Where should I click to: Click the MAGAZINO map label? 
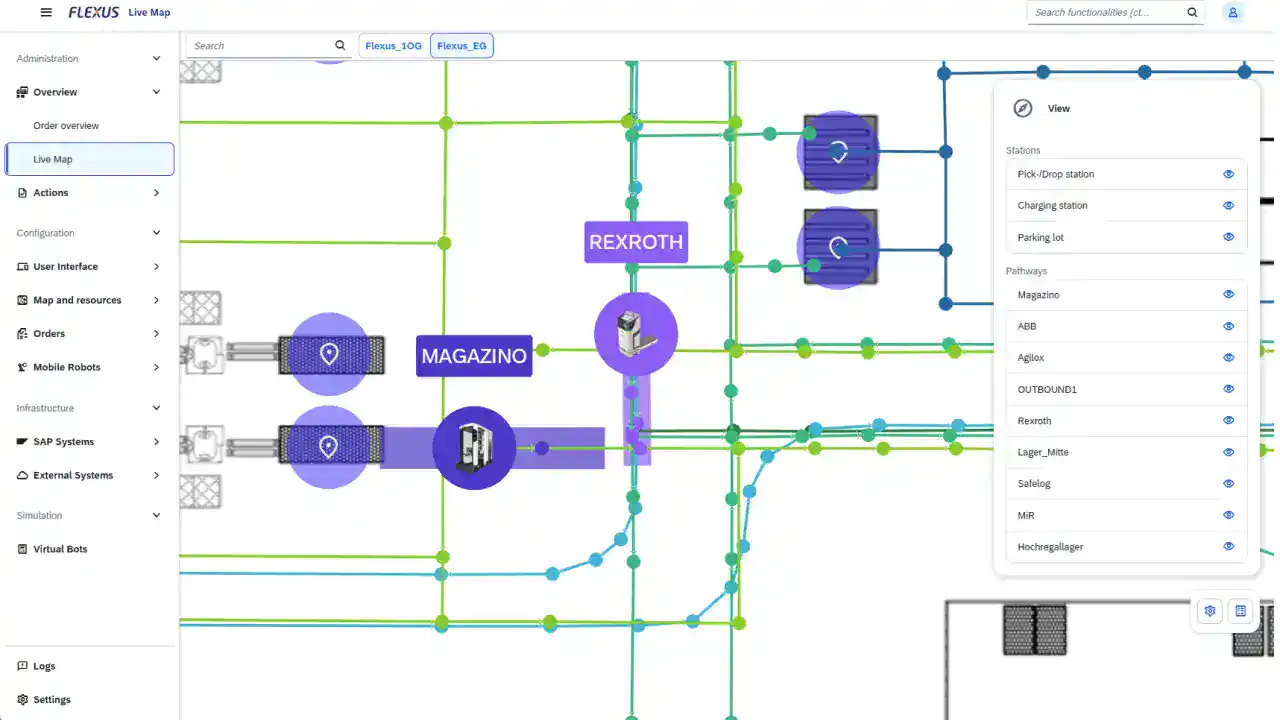pyautogui.click(x=474, y=356)
